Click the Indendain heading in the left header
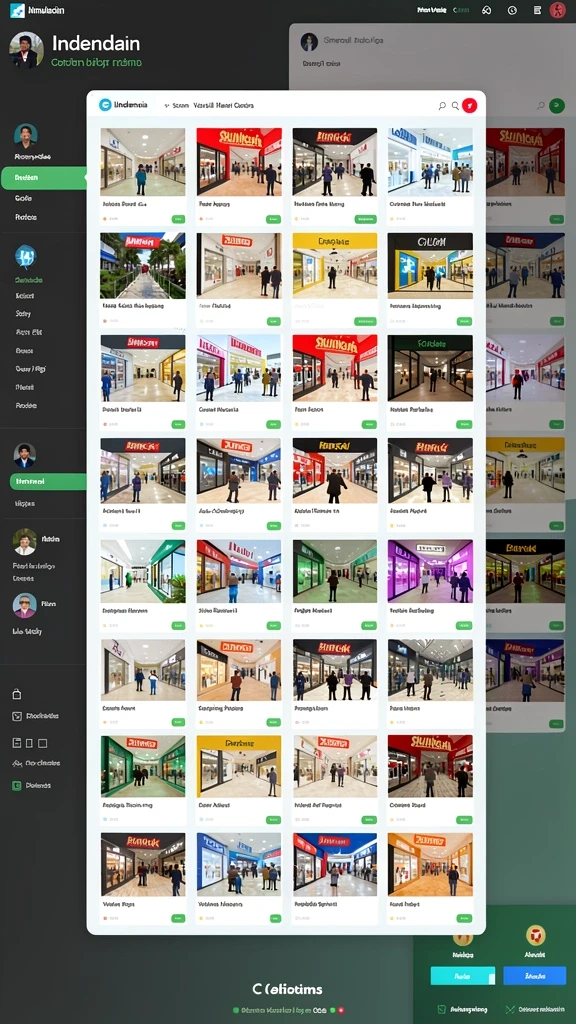This screenshot has width=576, height=1024. point(96,44)
